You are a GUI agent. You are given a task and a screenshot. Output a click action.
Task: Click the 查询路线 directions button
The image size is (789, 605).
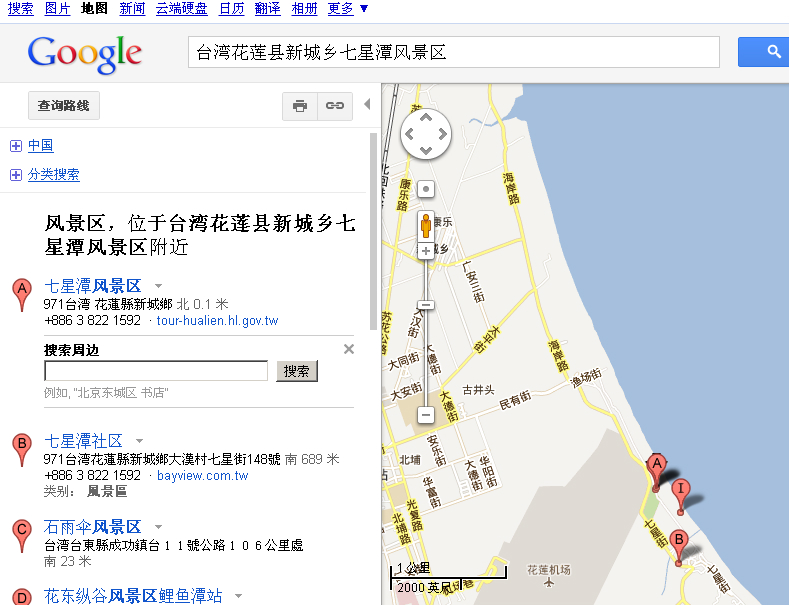point(64,106)
